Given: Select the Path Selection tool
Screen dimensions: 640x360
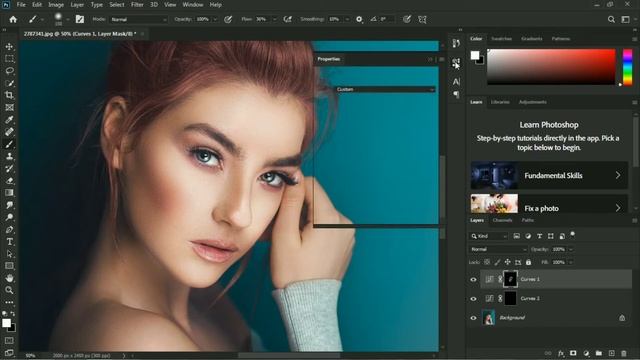Looking at the screenshot, I should pyautogui.click(x=9, y=254).
